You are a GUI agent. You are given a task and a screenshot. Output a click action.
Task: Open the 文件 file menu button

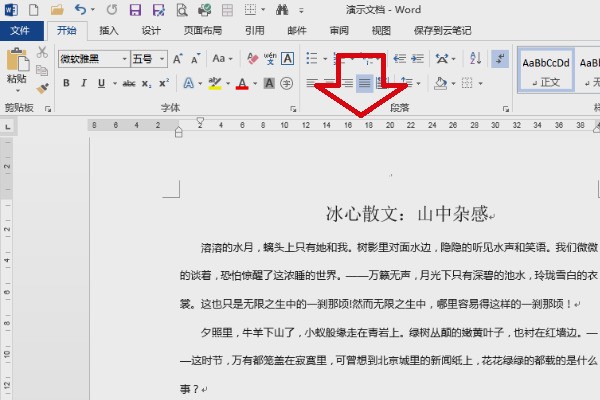point(20,31)
